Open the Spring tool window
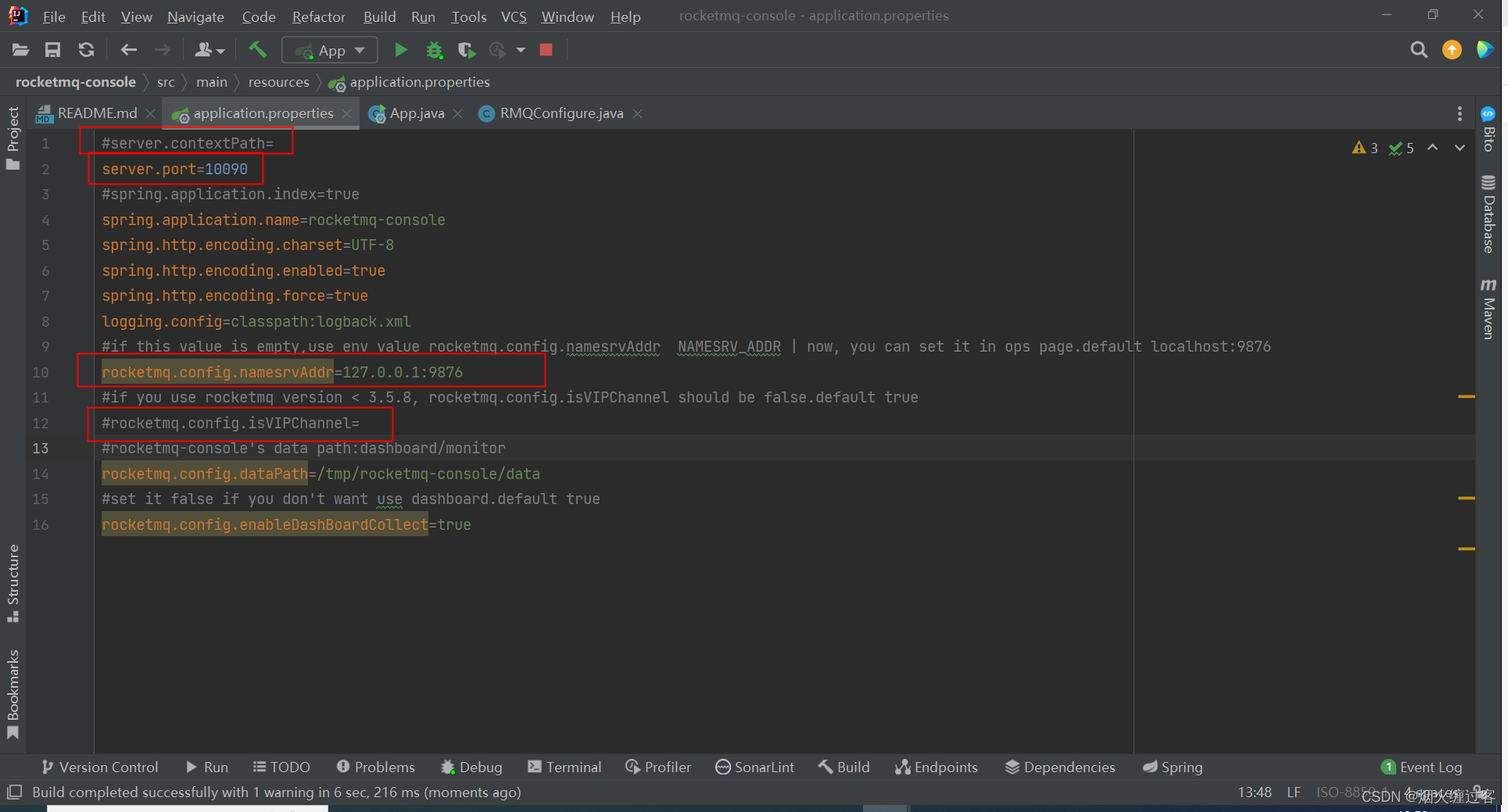This screenshot has height=812, width=1508. (1173, 767)
